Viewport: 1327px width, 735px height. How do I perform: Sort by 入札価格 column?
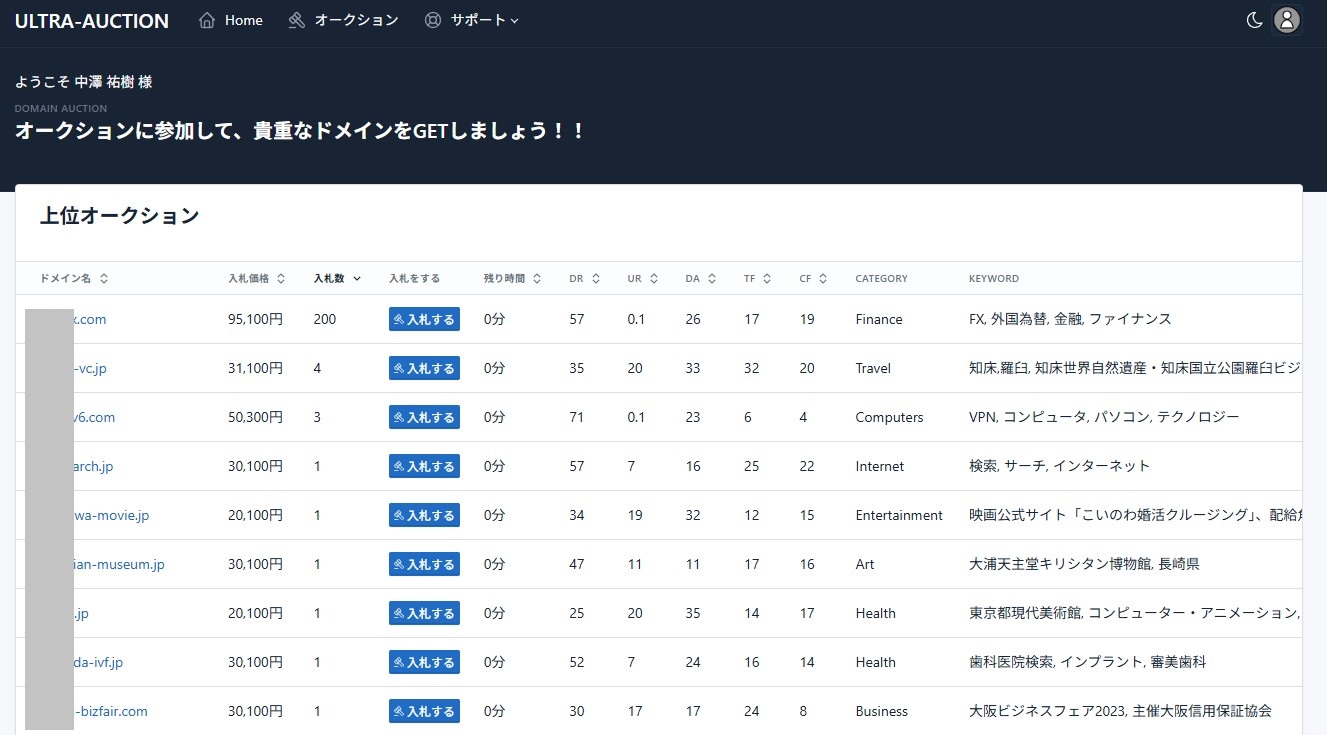pyautogui.click(x=257, y=279)
